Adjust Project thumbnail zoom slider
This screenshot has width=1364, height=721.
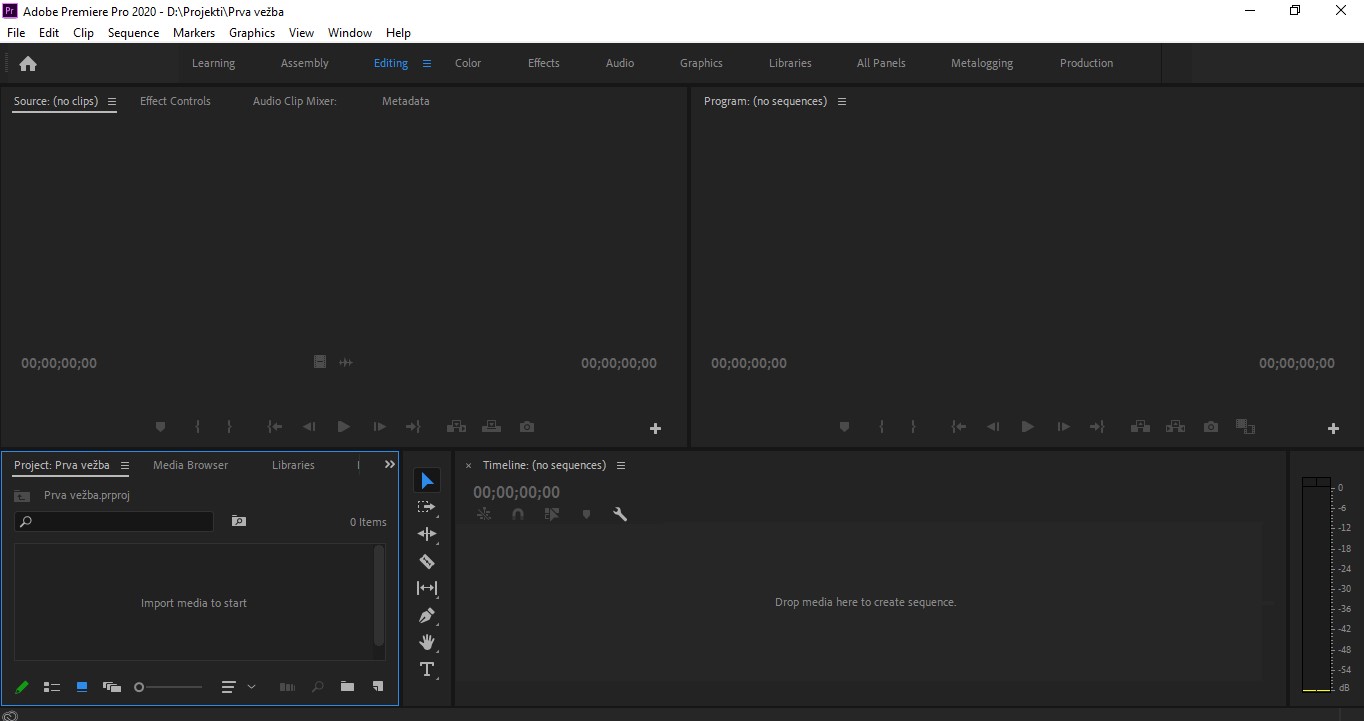click(x=168, y=687)
